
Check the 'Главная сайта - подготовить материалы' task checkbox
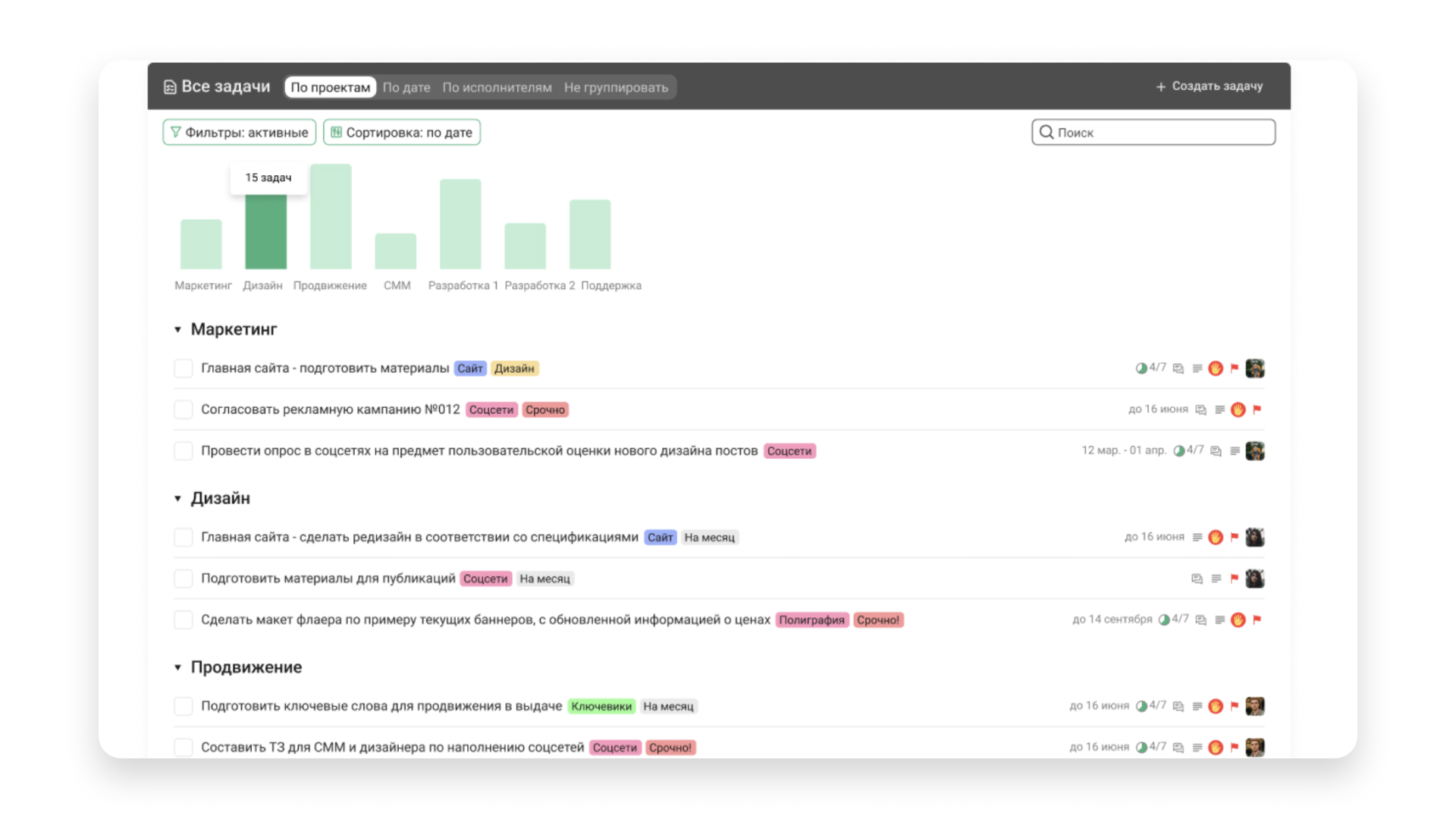click(183, 369)
